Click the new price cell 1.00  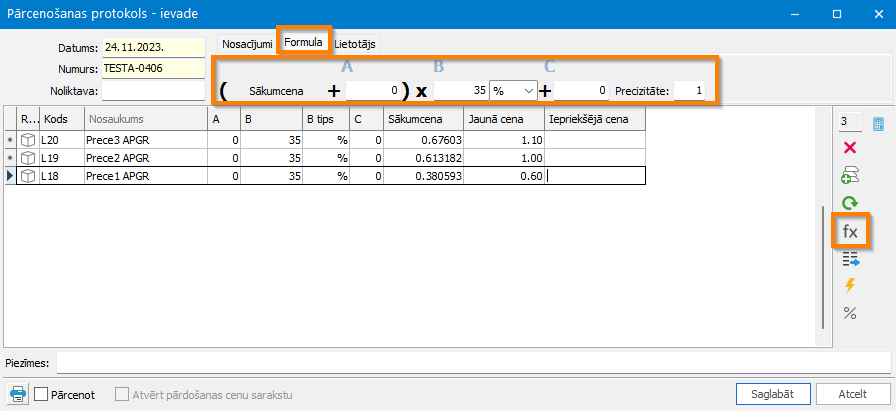click(x=504, y=158)
